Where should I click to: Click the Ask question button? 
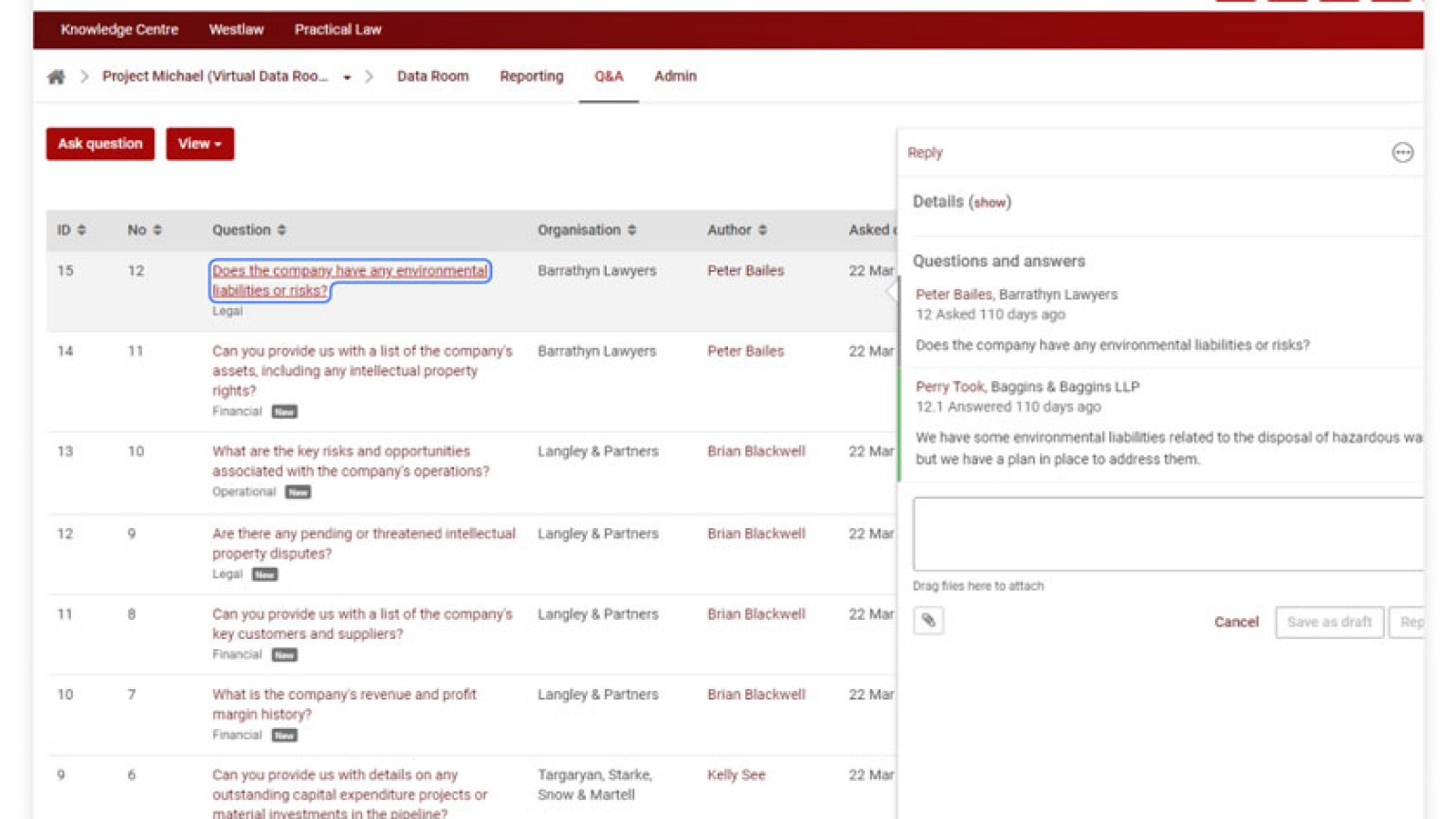[100, 144]
